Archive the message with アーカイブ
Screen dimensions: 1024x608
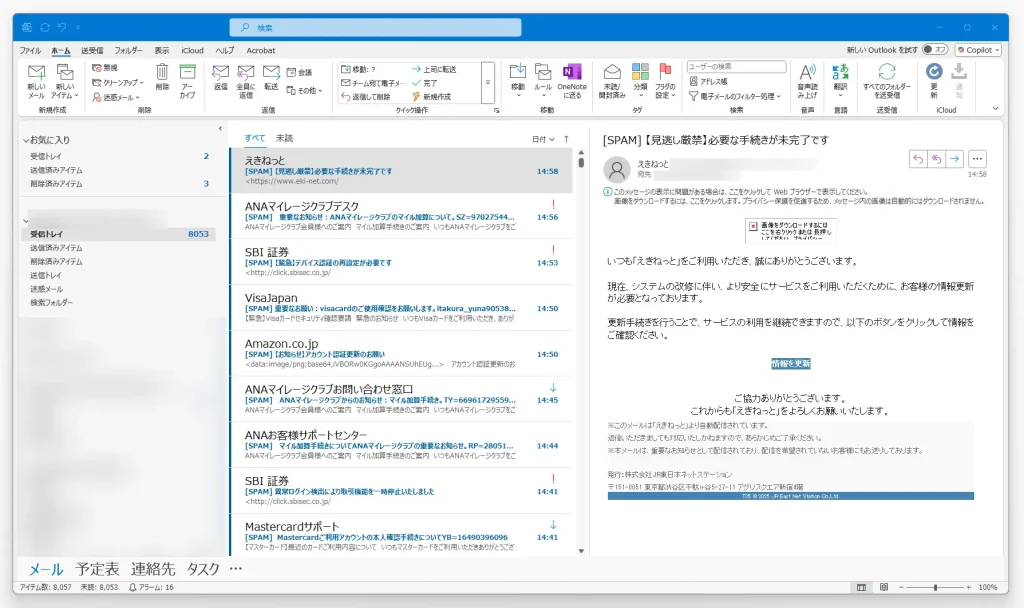click(187, 82)
